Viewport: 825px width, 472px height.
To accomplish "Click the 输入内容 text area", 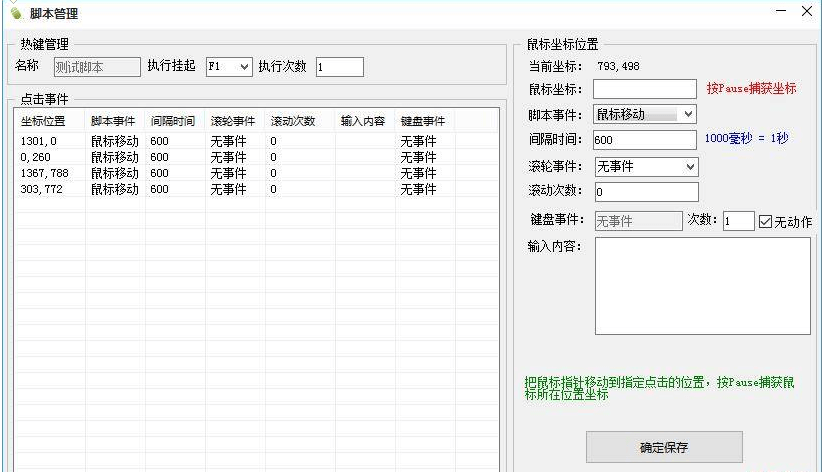I will pyautogui.click(x=702, y=286).
